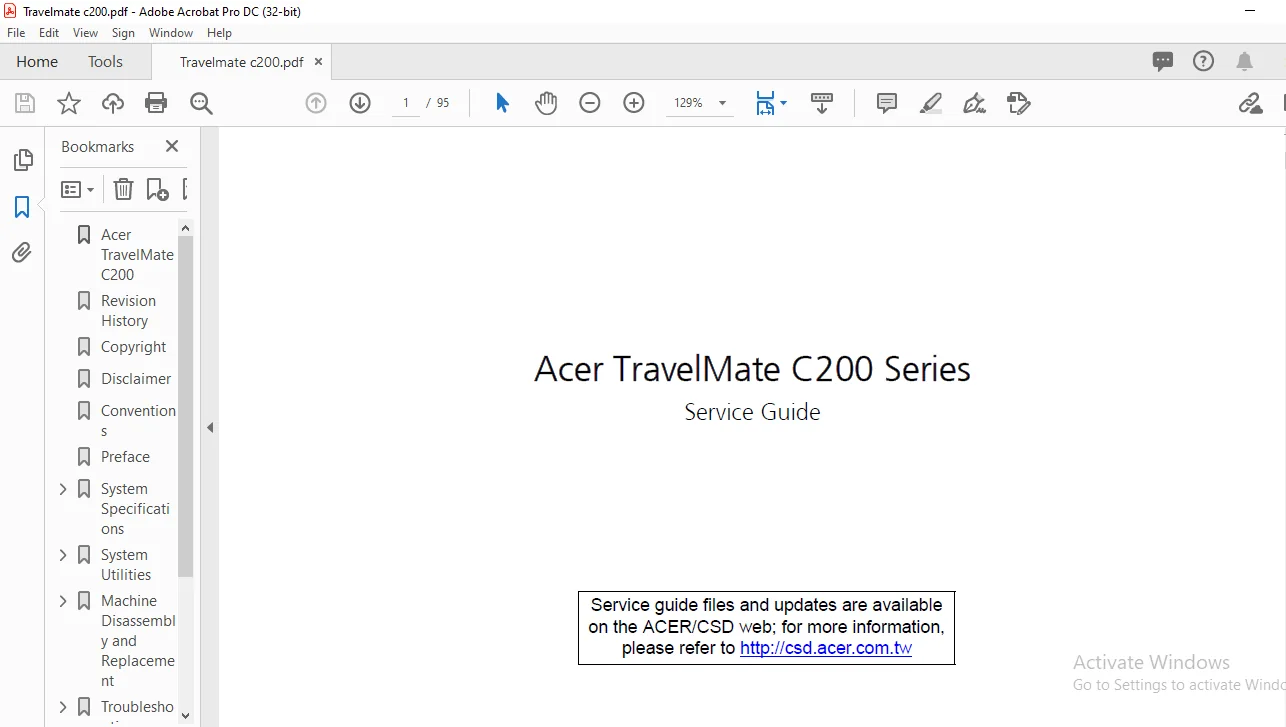Image resolution: width=1286 pixels, height=727 pixels.
Task: Upload the file to cloud storage
Action: 113,103
